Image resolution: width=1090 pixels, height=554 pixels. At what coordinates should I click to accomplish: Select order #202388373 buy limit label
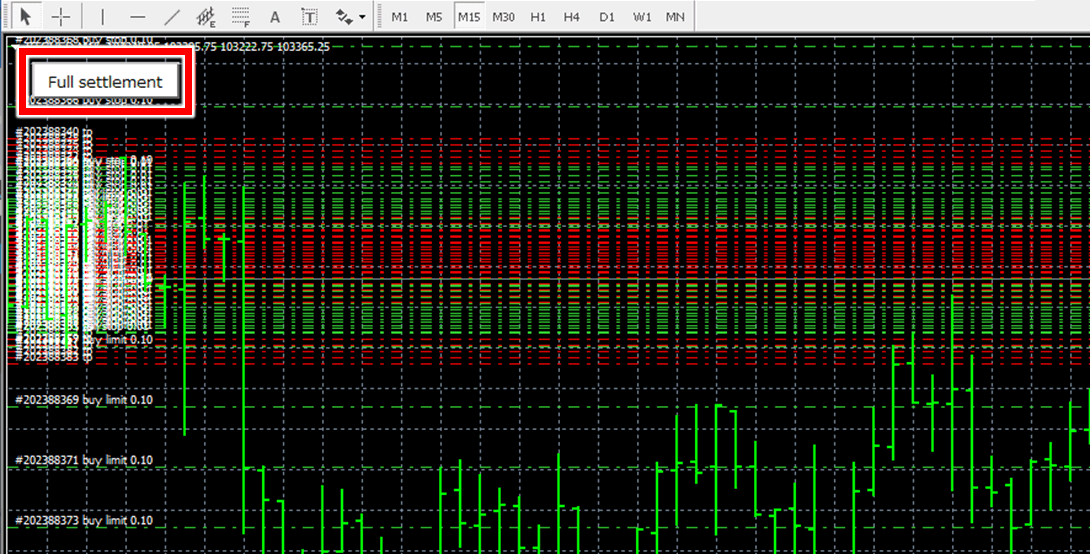(83, 521)
